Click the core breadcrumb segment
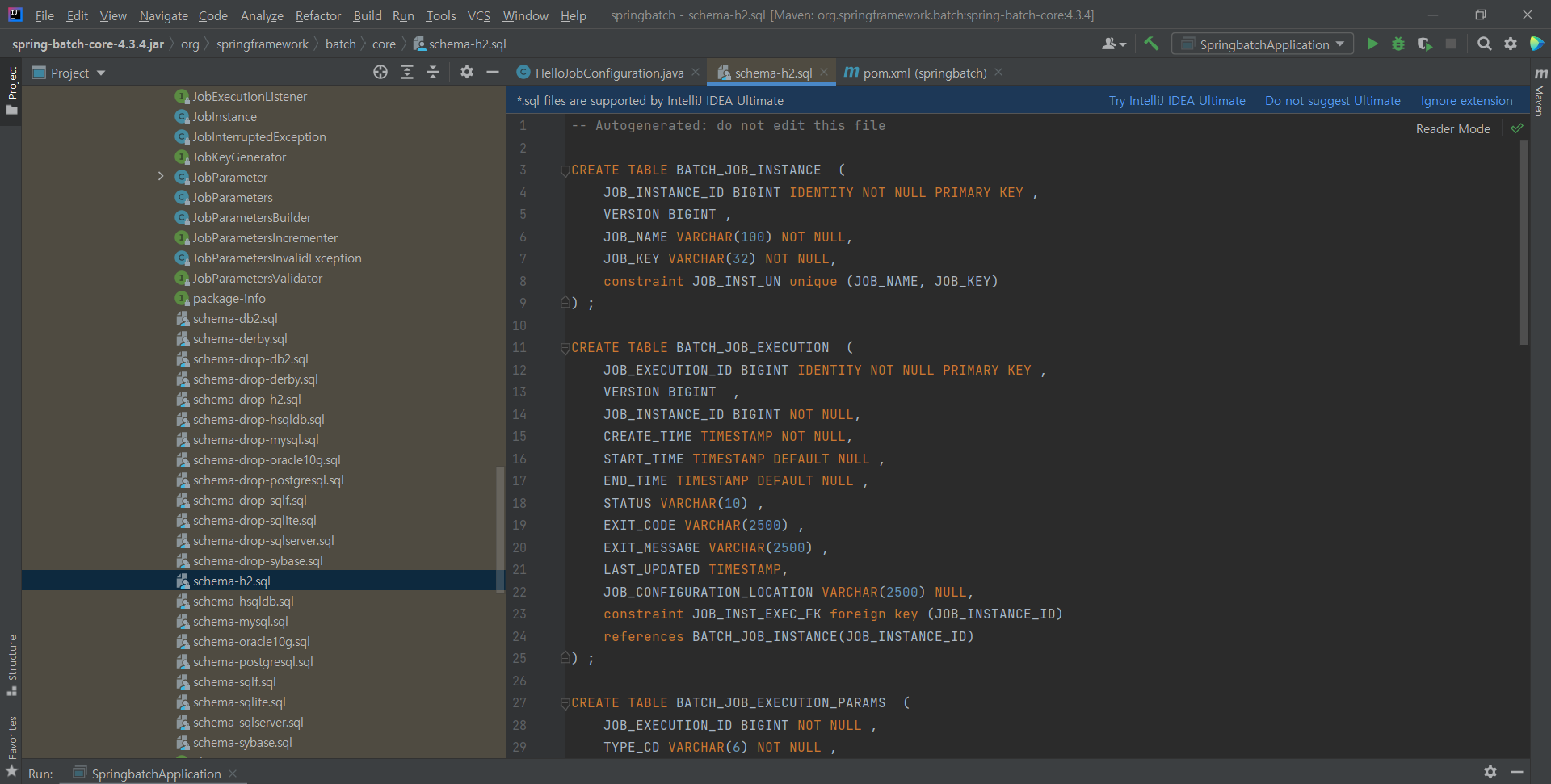The width and height of the screenshot is (1551, 784). tap(384, 44)
